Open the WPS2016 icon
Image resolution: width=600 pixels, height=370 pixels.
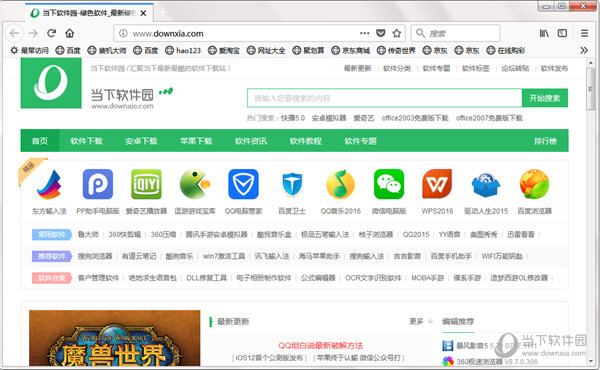437,184
